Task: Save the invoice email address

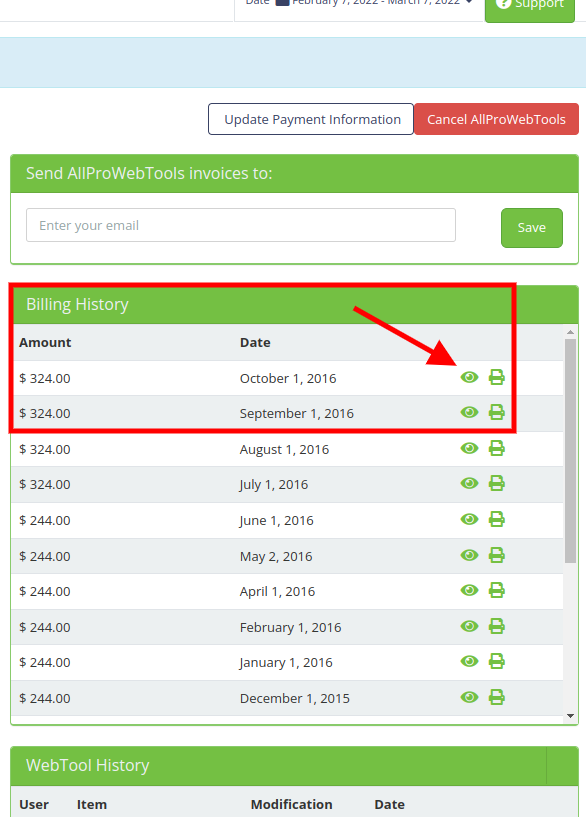Action: tap(532, 228)
